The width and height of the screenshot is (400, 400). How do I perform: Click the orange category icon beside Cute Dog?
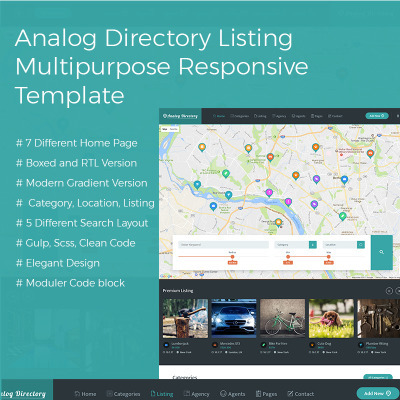pyautogui.click(x=312, y=345)
